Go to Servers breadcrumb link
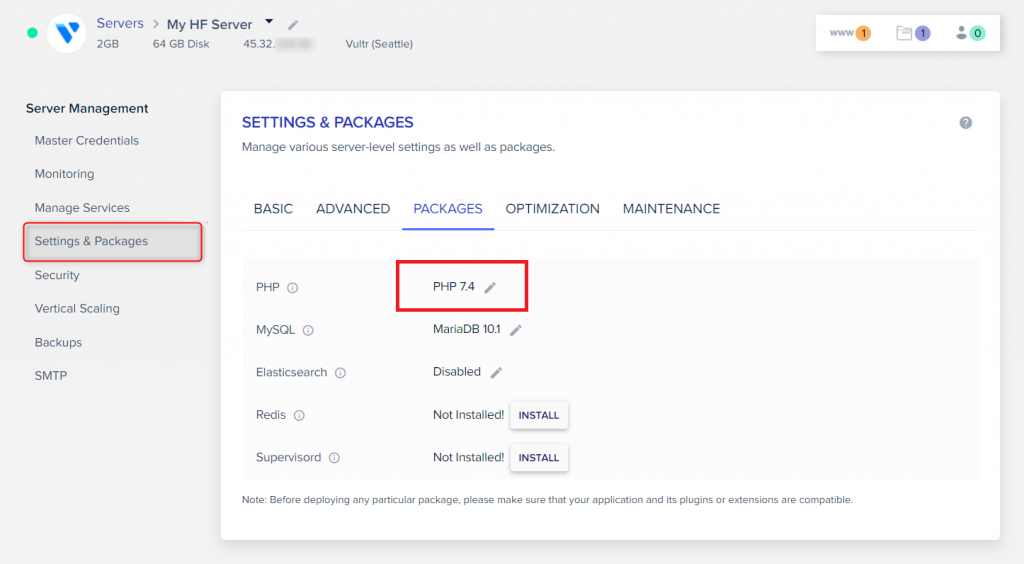The width and height of the screenshot is (1024, 564). click(x=120, y=23)
